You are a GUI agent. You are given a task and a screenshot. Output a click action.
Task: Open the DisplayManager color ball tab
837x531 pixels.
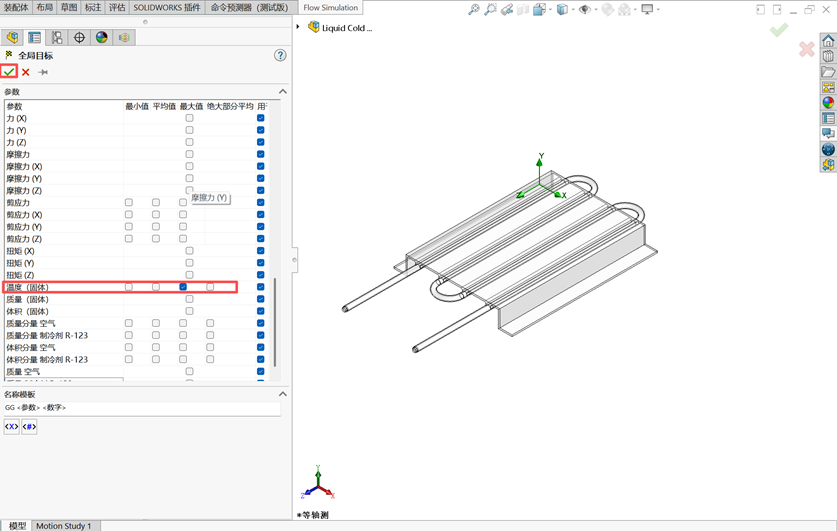102,37
